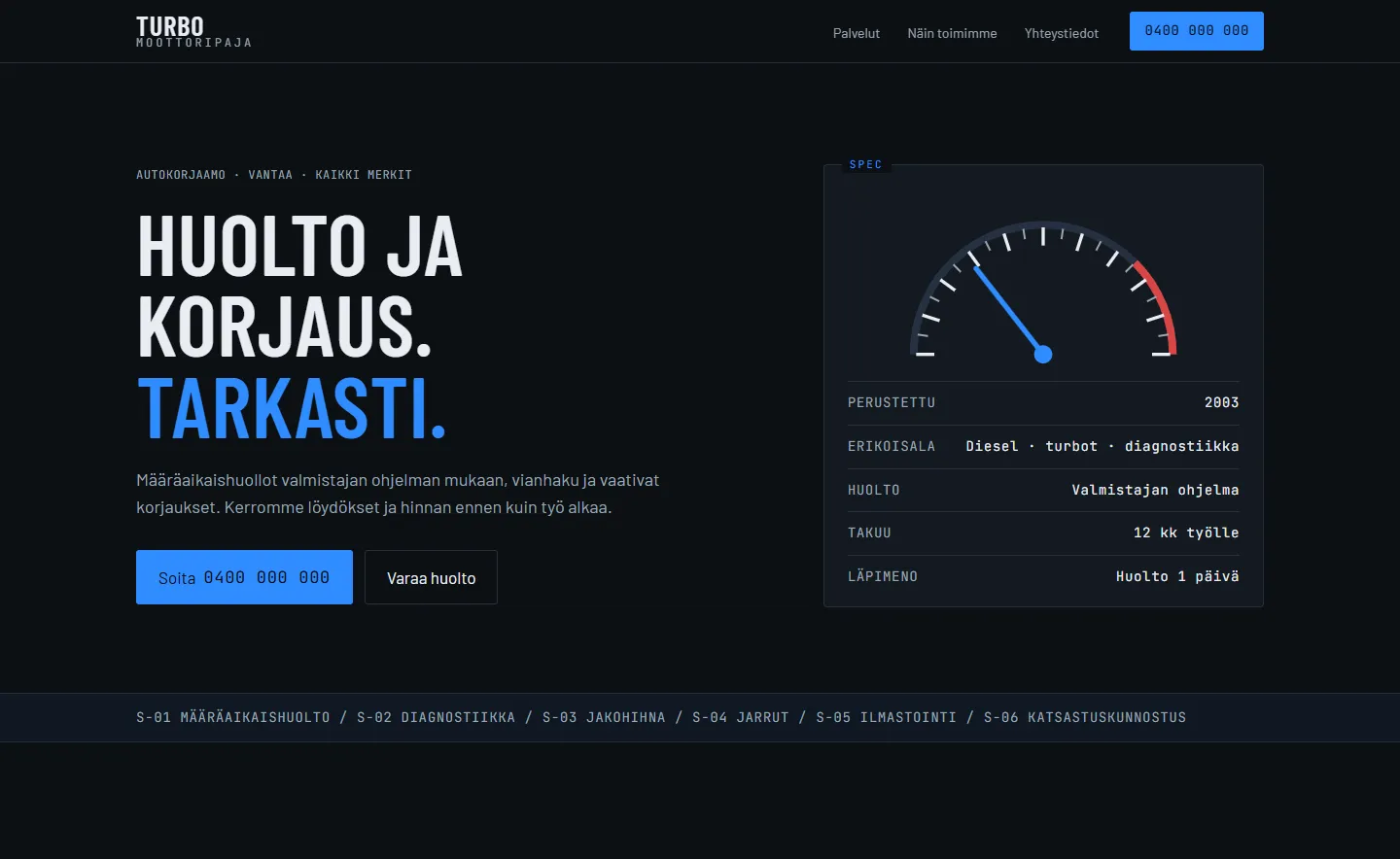Select S-01 Määräaikaishuolto in the strip
This screenshot has height=859, width=1400.
233,717
